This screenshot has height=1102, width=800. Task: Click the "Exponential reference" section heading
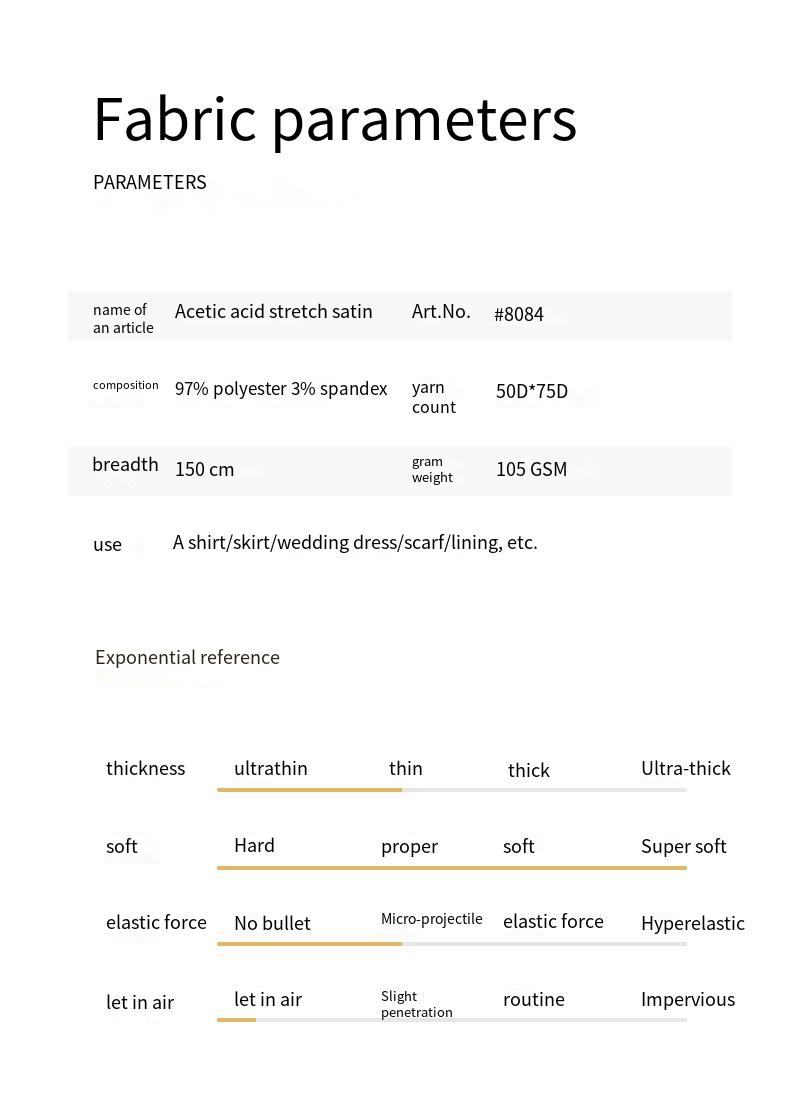187,657
